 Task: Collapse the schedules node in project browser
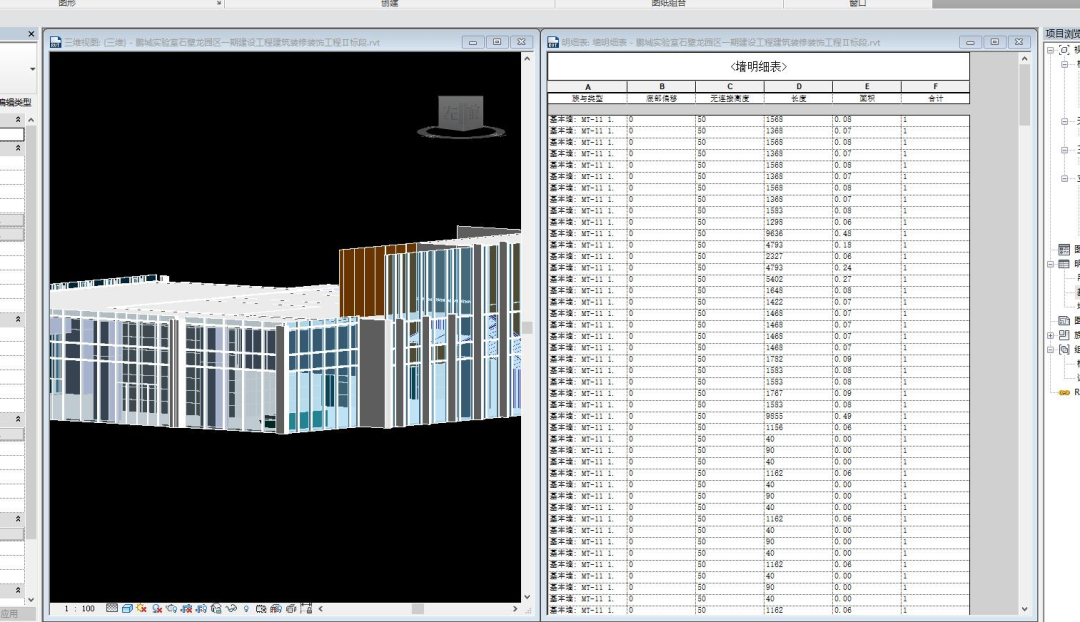tap(1051, 265)
